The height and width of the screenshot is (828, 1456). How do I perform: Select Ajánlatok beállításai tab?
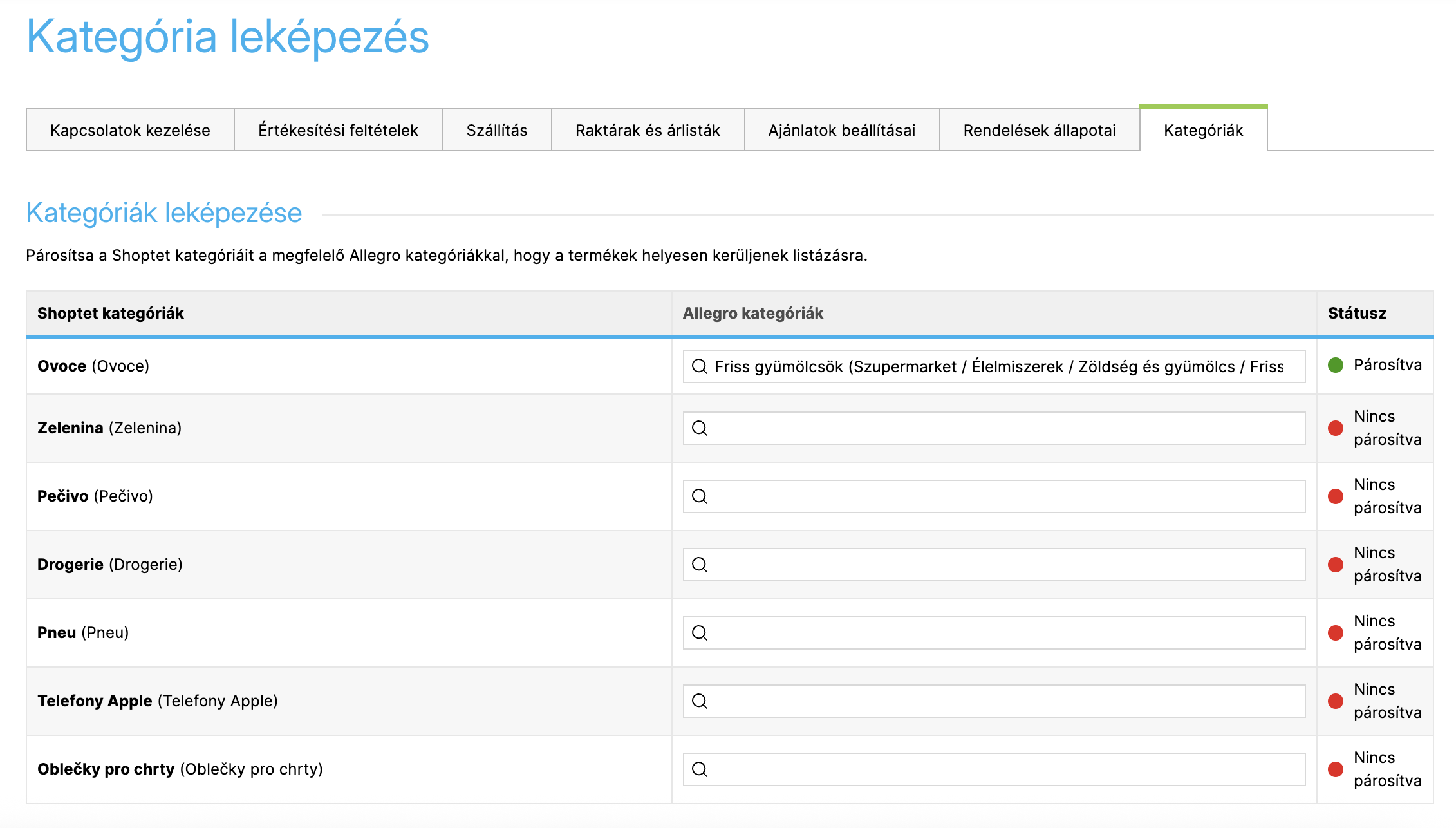coord(841,130)
